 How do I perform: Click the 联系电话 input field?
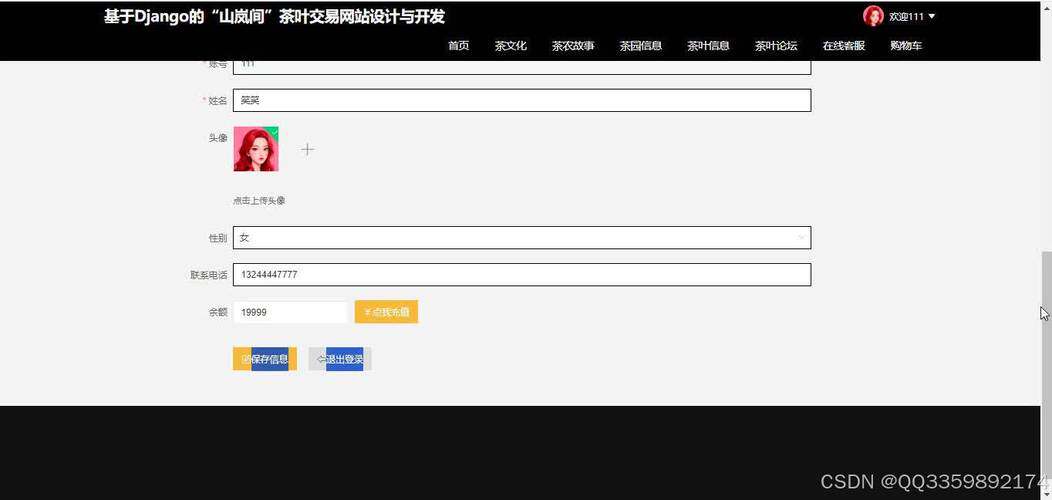(x=522, y=274)
